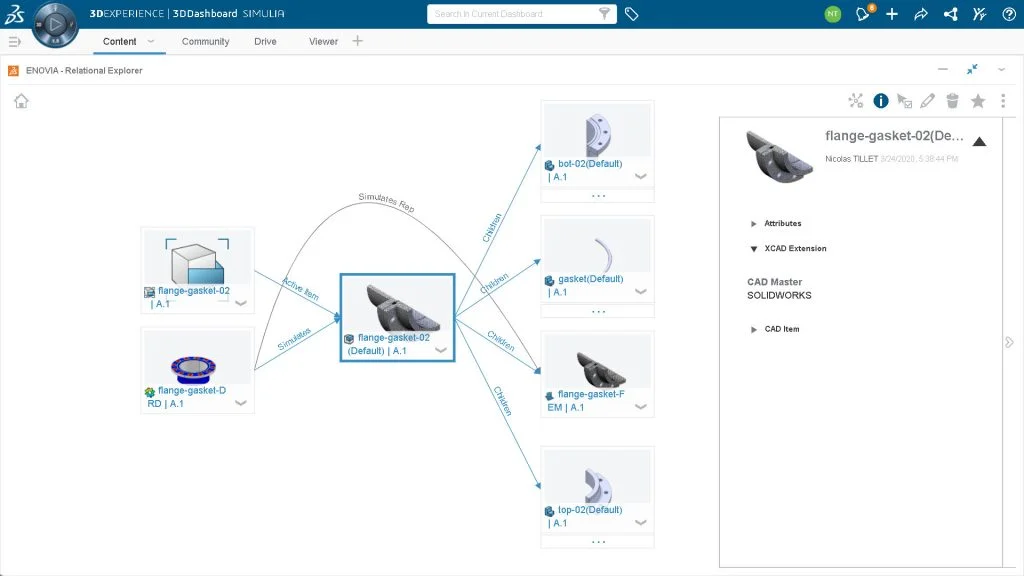
Task: Open the notifications bell
Action: pyautogui.click(x=862, y=14)
